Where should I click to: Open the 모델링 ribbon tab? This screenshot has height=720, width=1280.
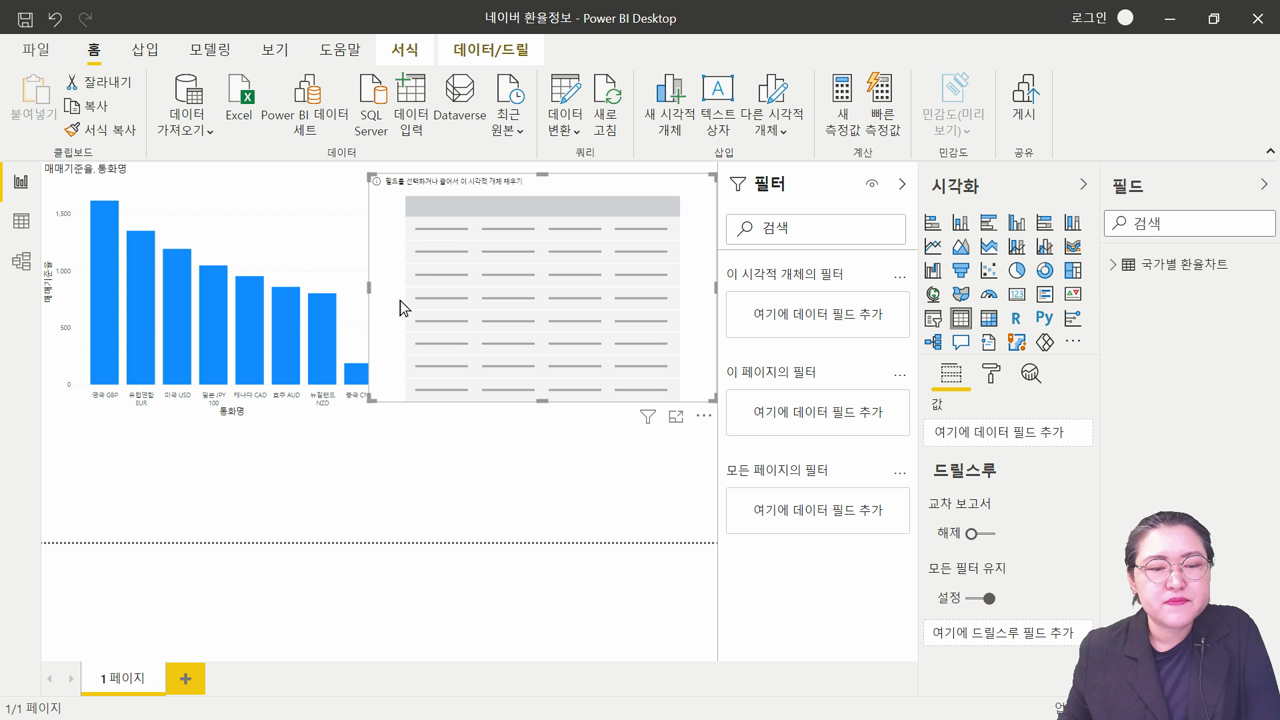(210, 49)
